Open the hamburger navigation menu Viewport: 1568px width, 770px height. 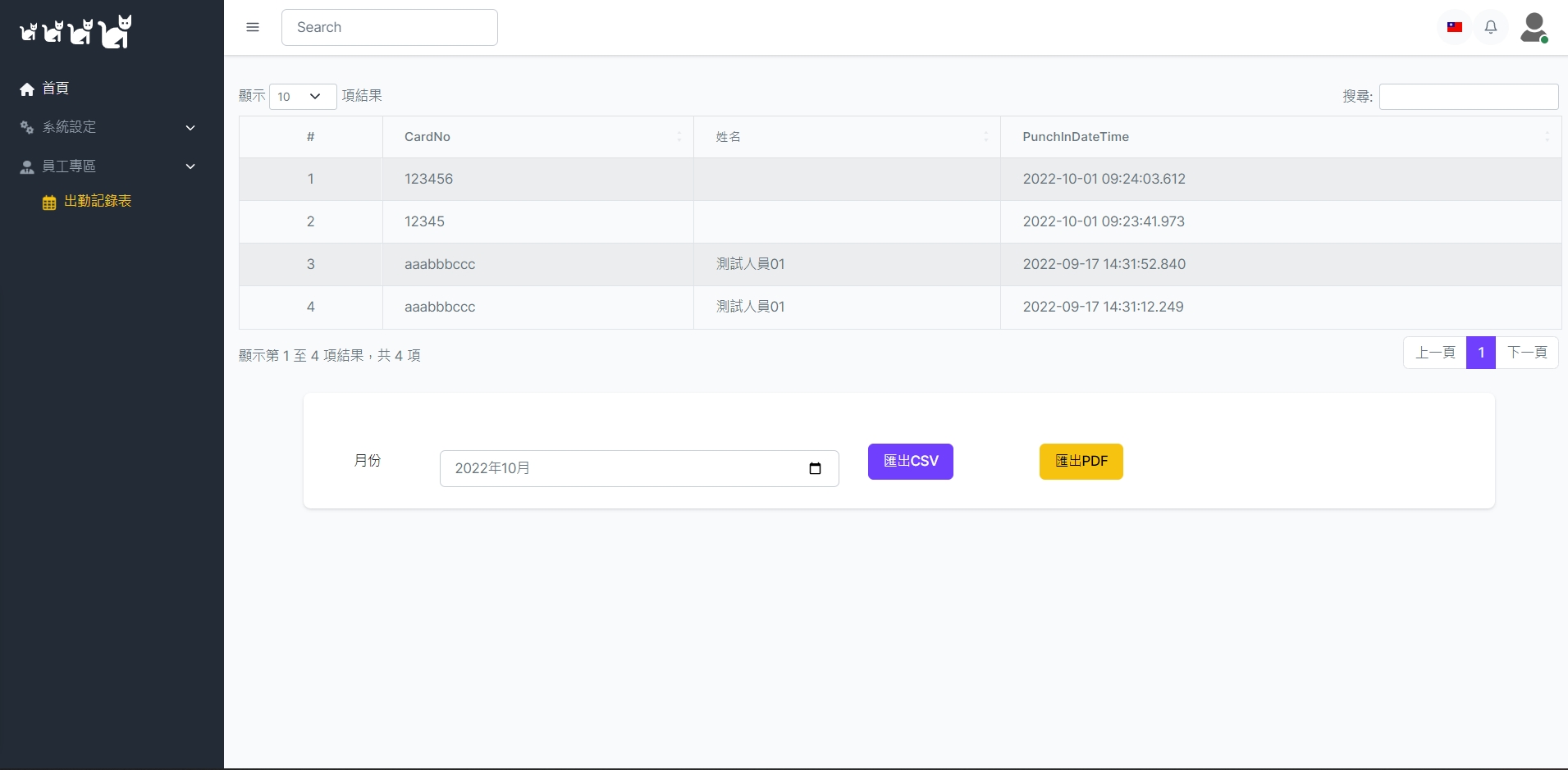click(253, 27)
